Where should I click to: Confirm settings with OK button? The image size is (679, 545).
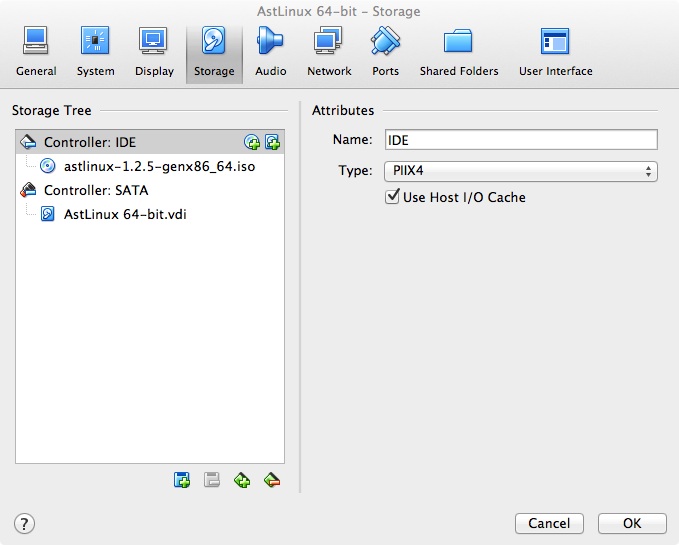(x=632, y=523)
